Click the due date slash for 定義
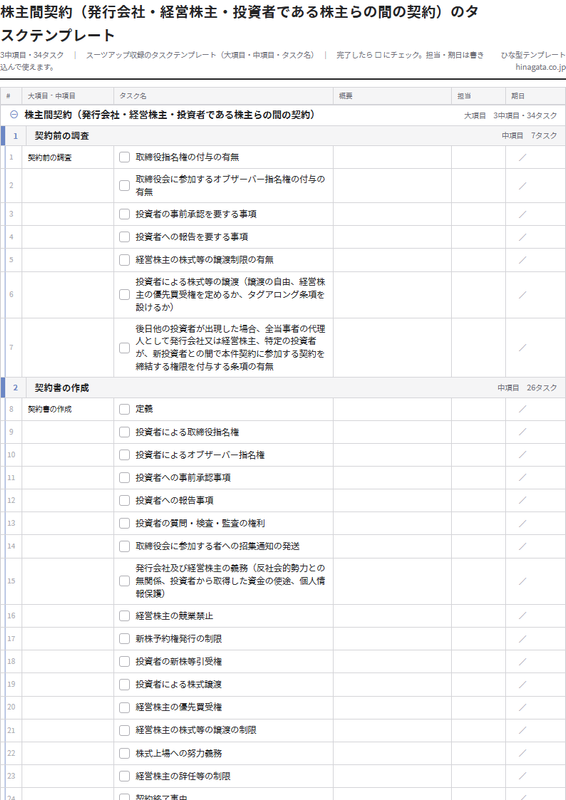Screen dimensions: 566x800 click(x=523, y=409)
